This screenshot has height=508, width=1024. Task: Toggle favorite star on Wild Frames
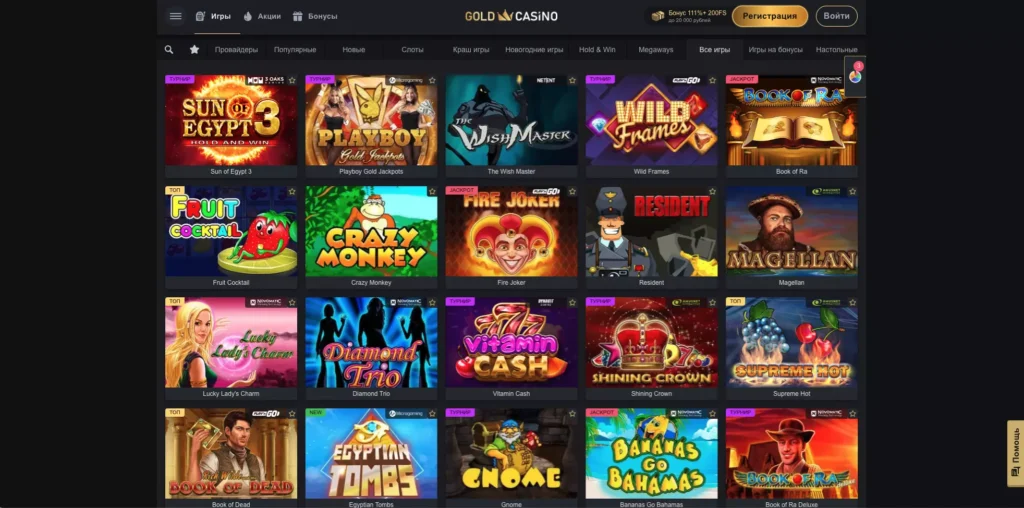coord(712,80)
